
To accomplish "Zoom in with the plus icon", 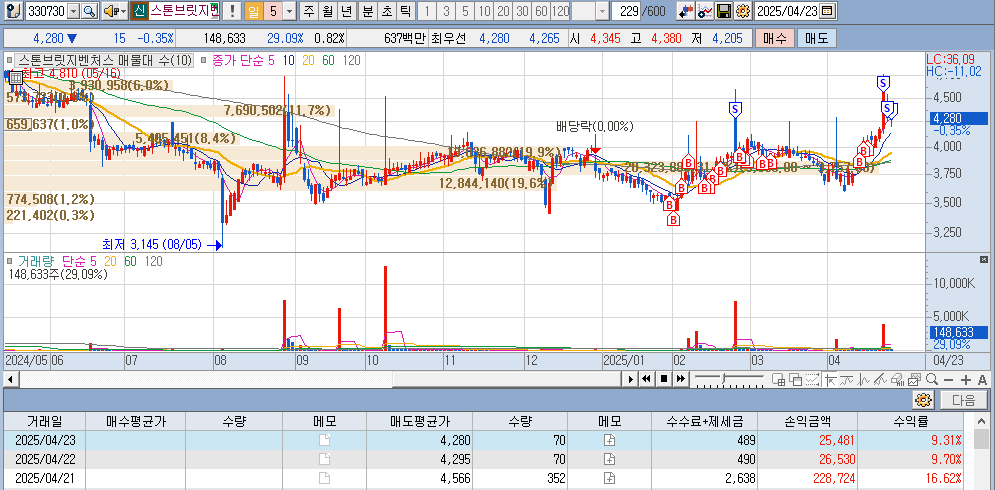I will pyautogui.click(x=966, y=380).
